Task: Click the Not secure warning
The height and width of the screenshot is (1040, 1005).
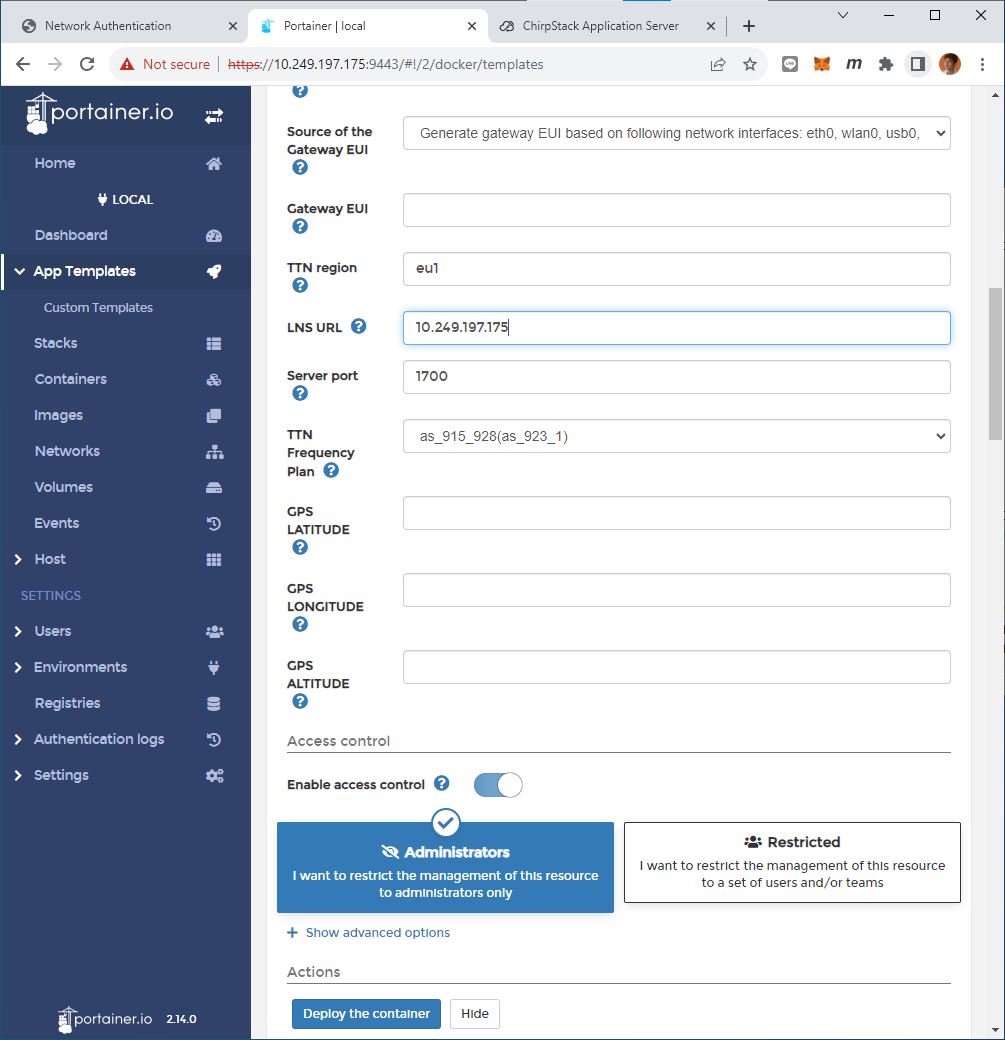Action: coord(165,64)
